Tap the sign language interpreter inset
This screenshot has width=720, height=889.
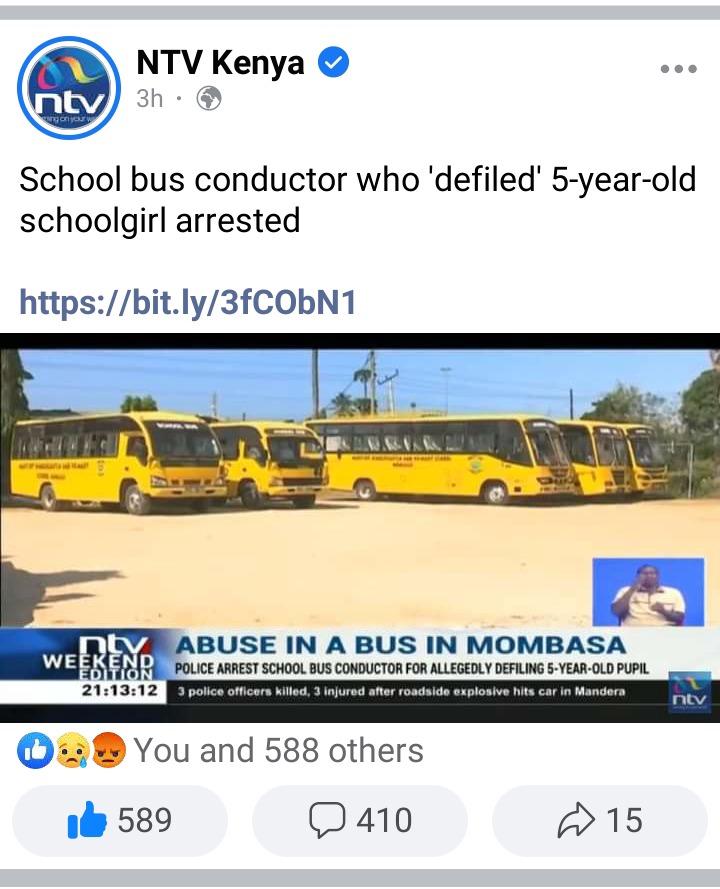click(x=649, y=592)
